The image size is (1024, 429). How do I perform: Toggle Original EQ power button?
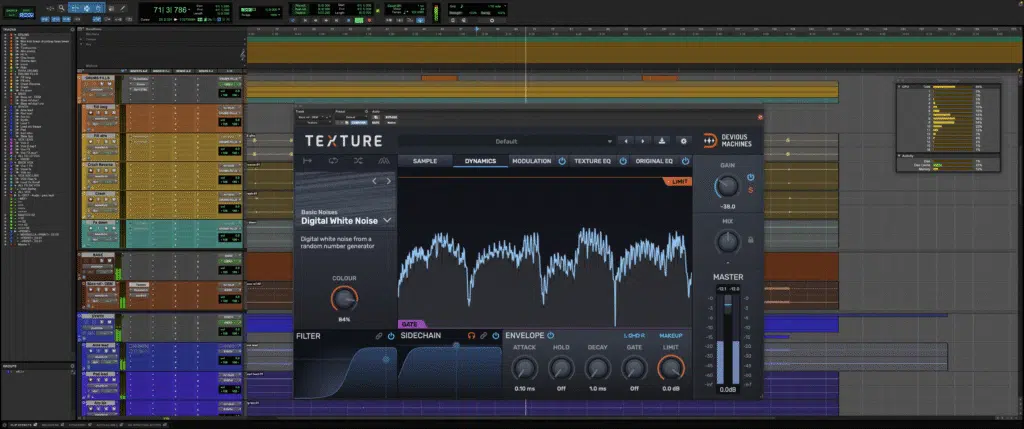[685, 161]
